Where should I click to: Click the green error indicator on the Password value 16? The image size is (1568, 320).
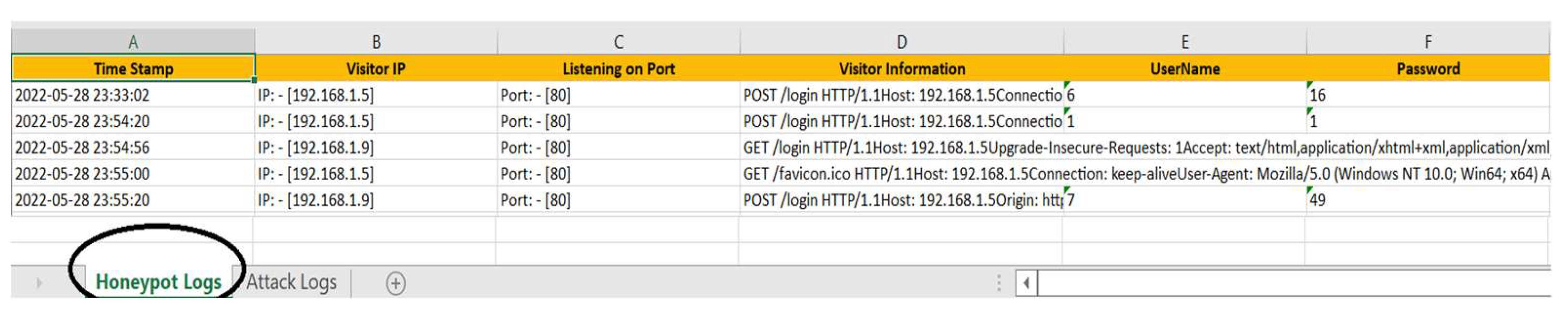[1309, 85]
